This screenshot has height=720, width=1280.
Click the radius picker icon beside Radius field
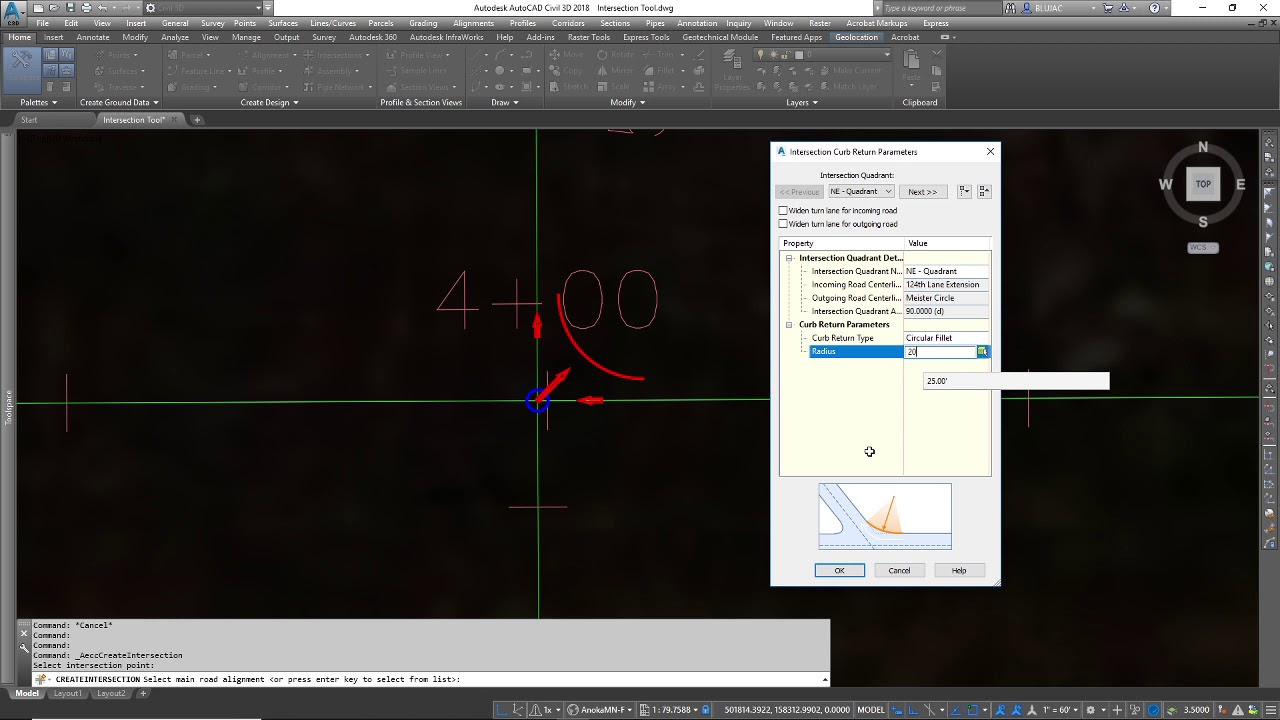[x=982, y=352]
